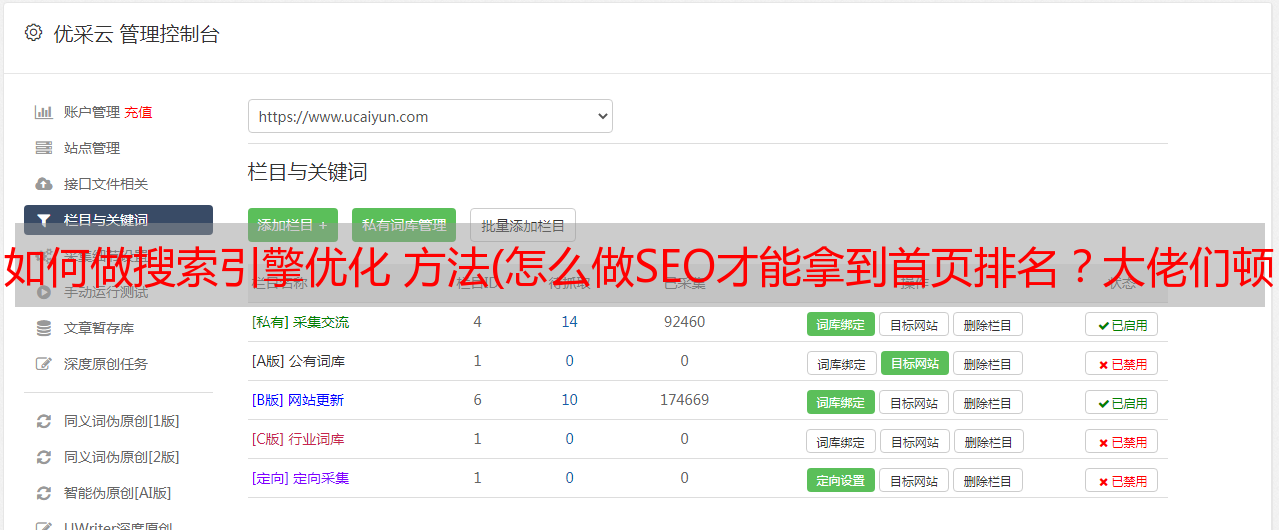Click the server icon for 站点管理
The height and width of the screenshot is (530, 1279).
point(44,148)
